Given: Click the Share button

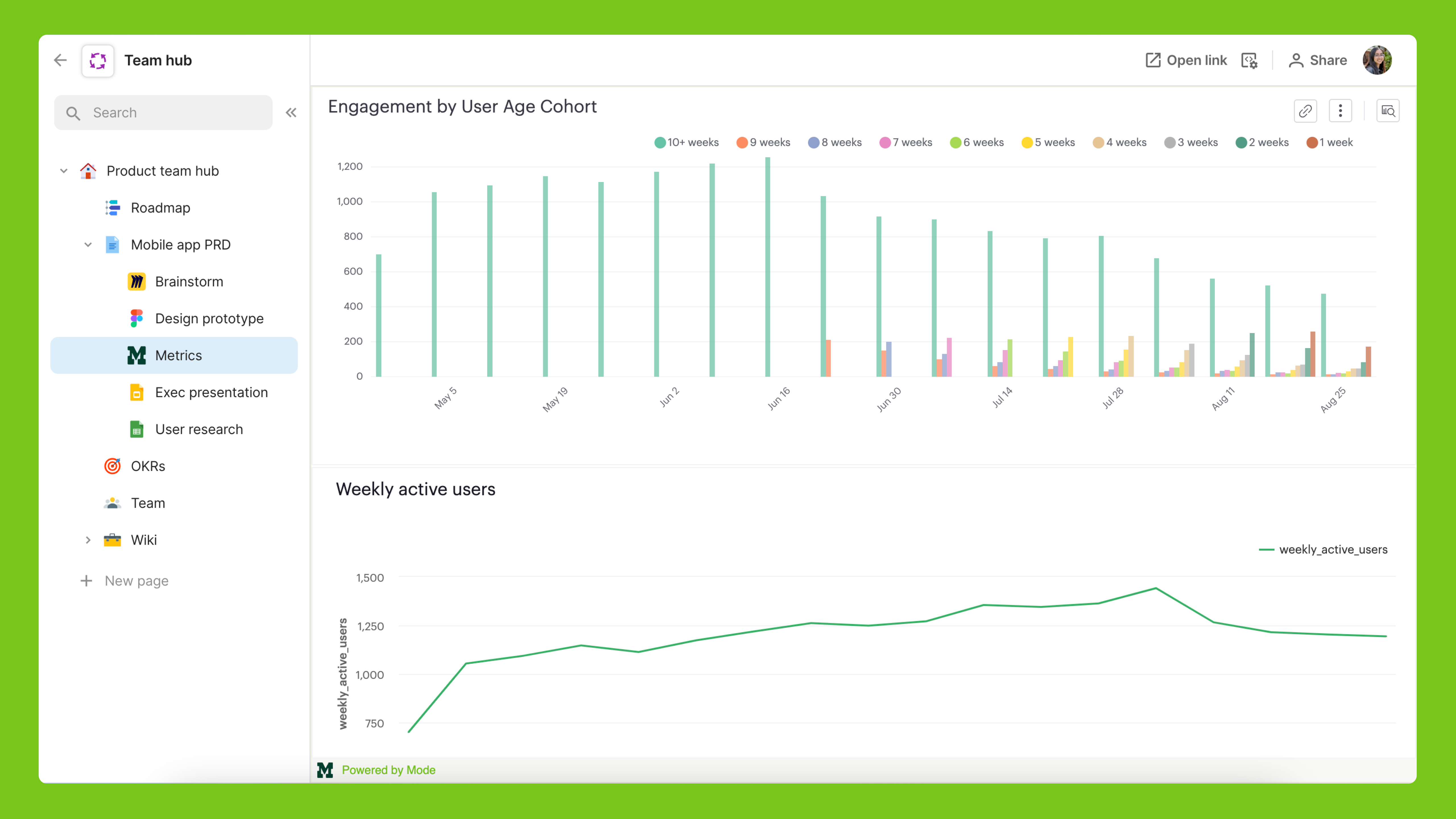Looking at the screenshot, I should (x=1318, y=61).
